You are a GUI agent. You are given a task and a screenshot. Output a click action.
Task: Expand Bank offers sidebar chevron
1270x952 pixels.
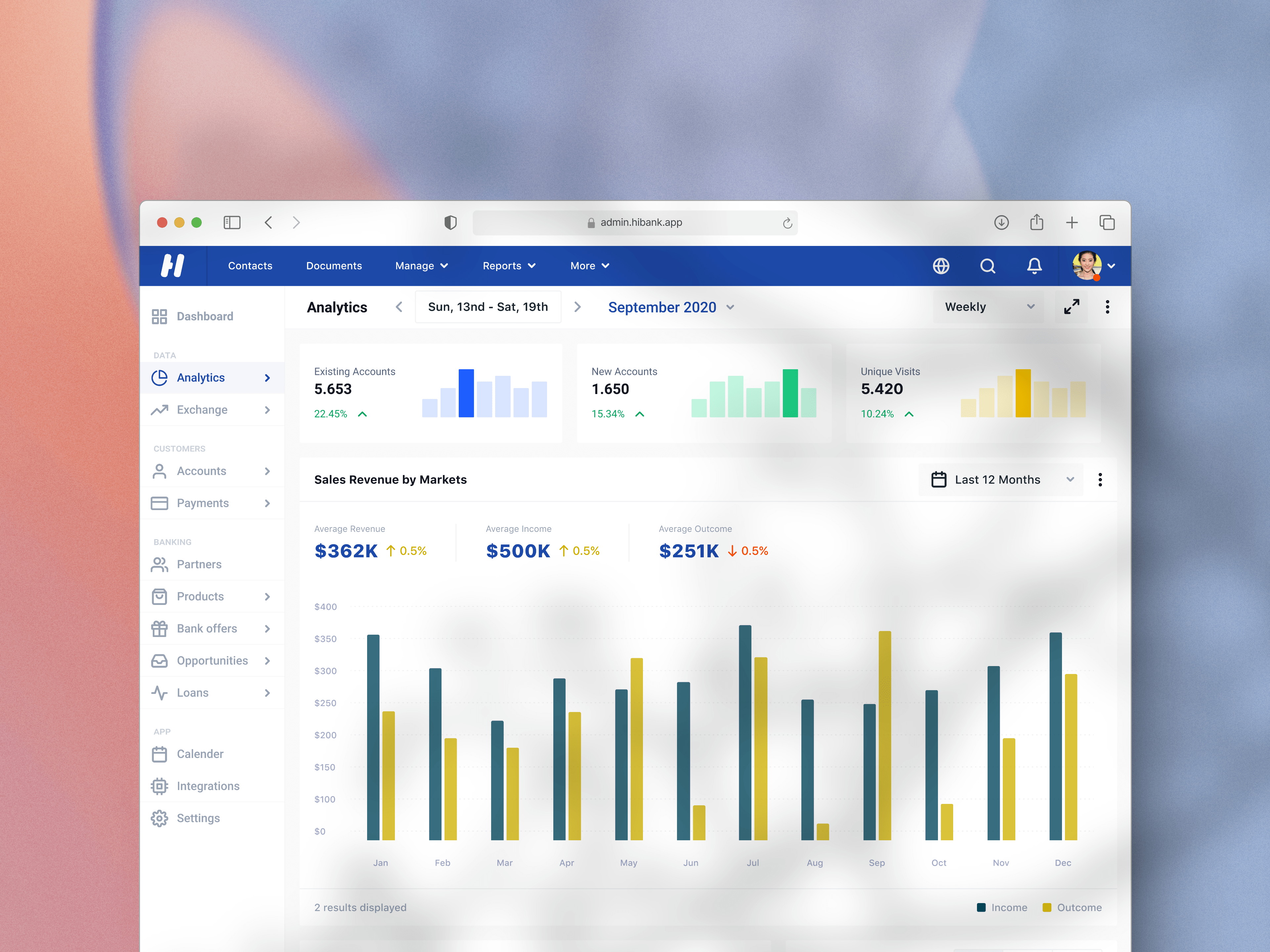(x=268, y=629)
